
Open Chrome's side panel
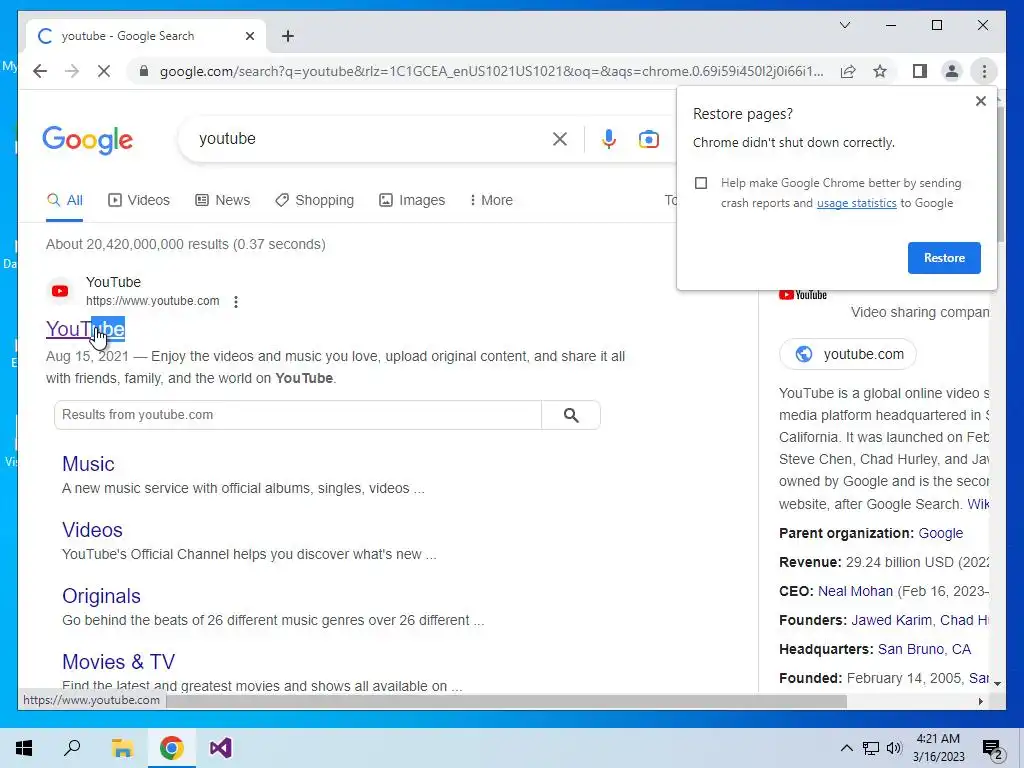click(920, 71)
